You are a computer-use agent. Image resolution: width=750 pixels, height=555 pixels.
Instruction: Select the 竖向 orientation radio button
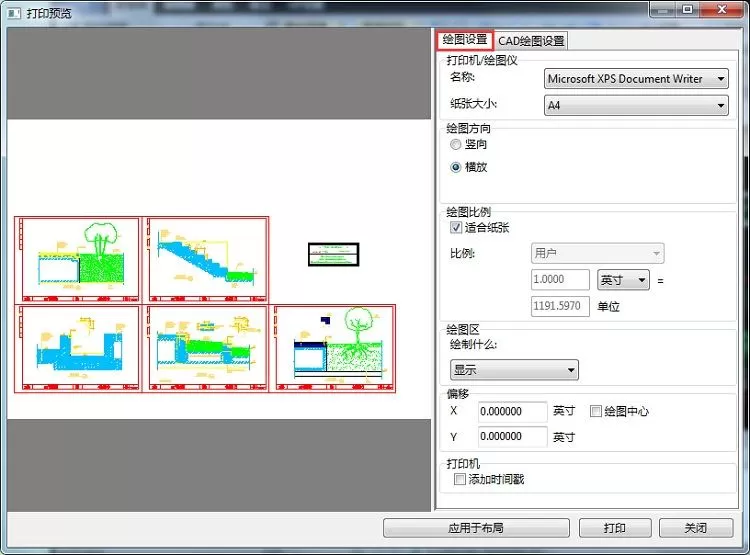[455, 144]
